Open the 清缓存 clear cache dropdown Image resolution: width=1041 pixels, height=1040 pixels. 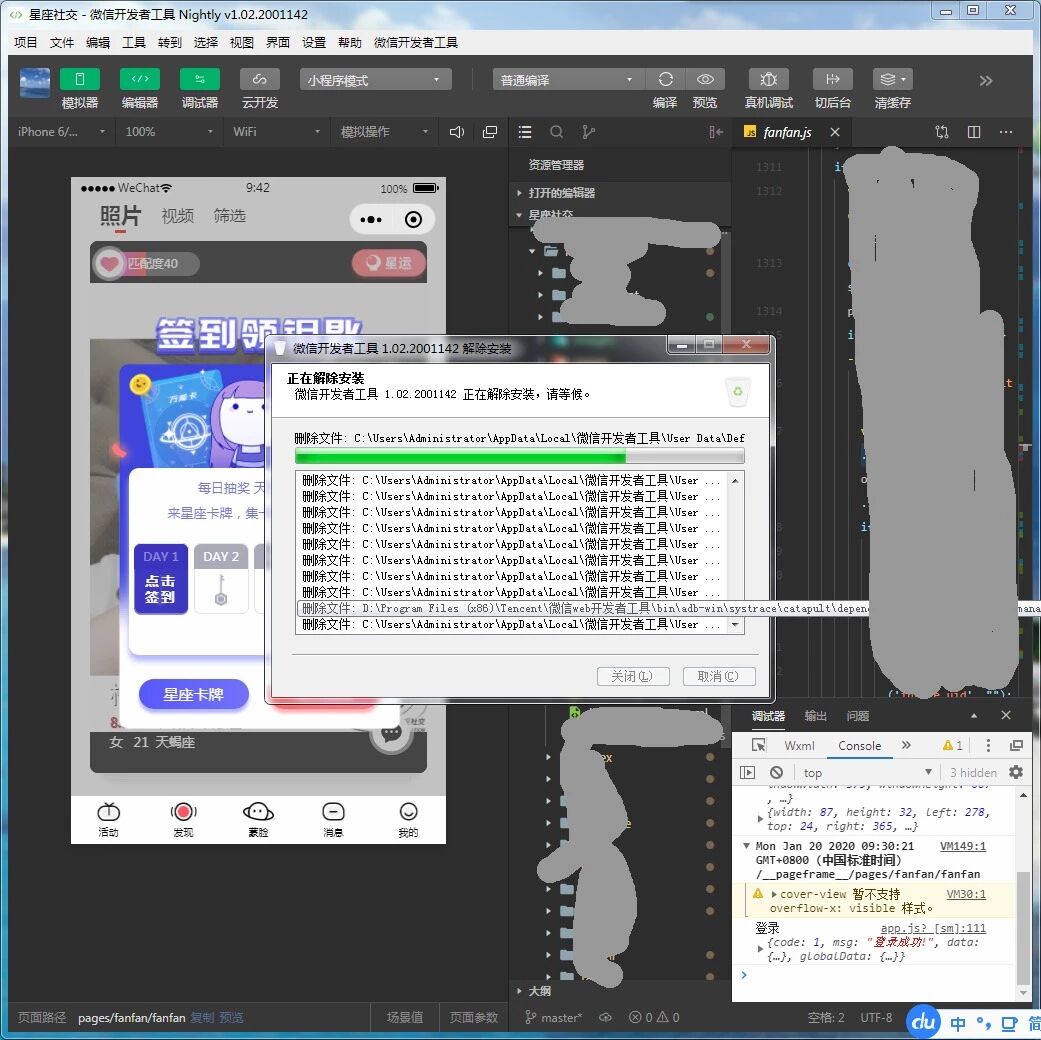click(x=892, y=80)
